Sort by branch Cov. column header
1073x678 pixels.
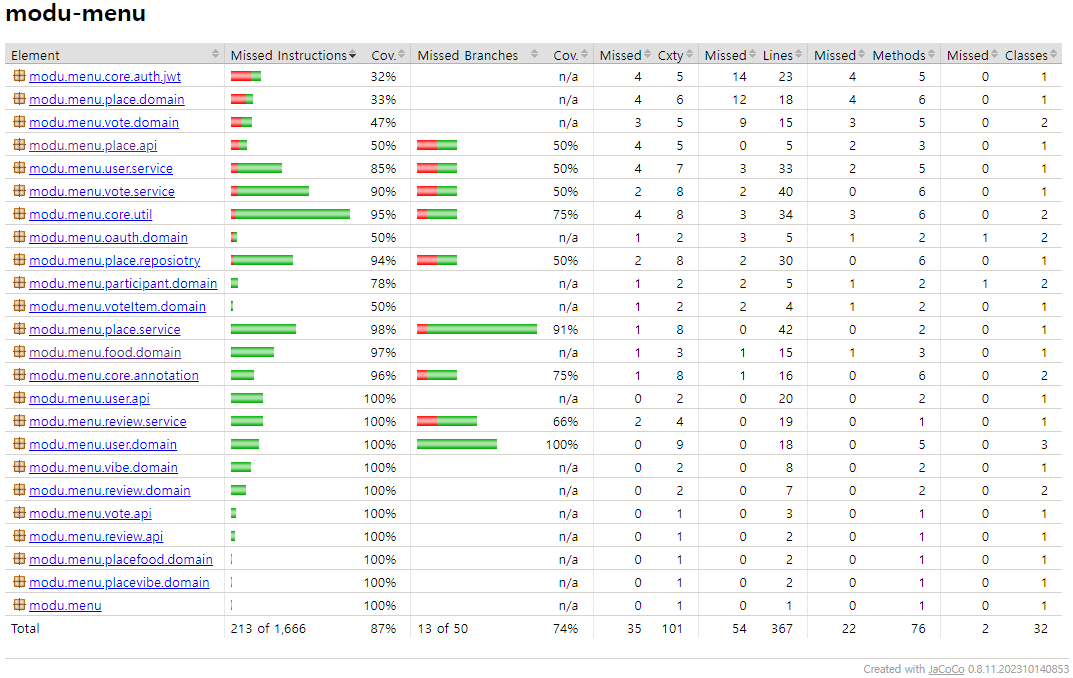click(x=569, y=55)
